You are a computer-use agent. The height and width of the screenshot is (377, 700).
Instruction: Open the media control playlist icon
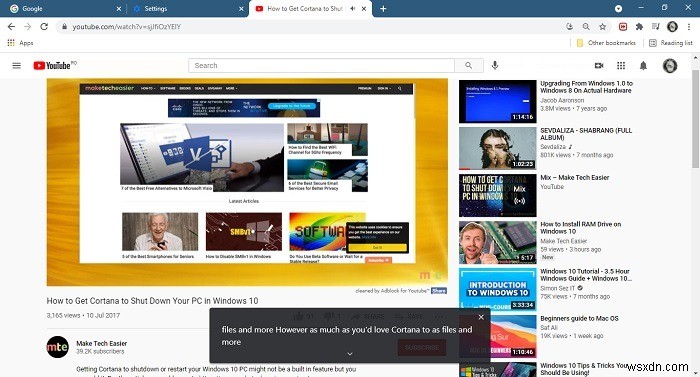coord(655,27)
